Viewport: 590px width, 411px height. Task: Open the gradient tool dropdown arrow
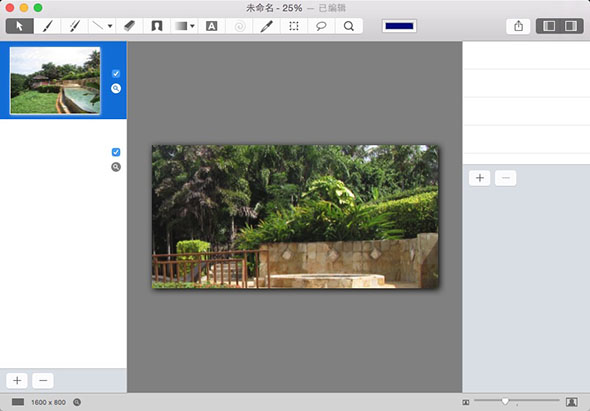click(x=192, y=26)
